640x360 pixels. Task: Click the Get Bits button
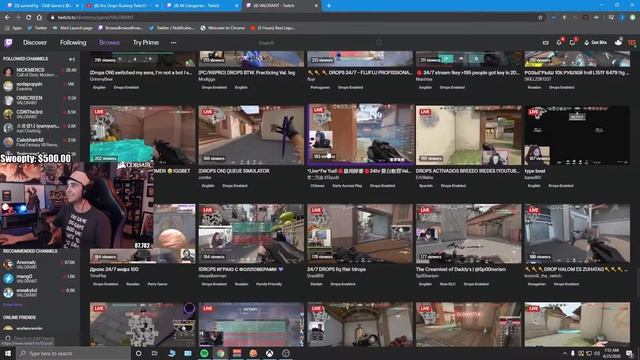click(x=596, y=42)
